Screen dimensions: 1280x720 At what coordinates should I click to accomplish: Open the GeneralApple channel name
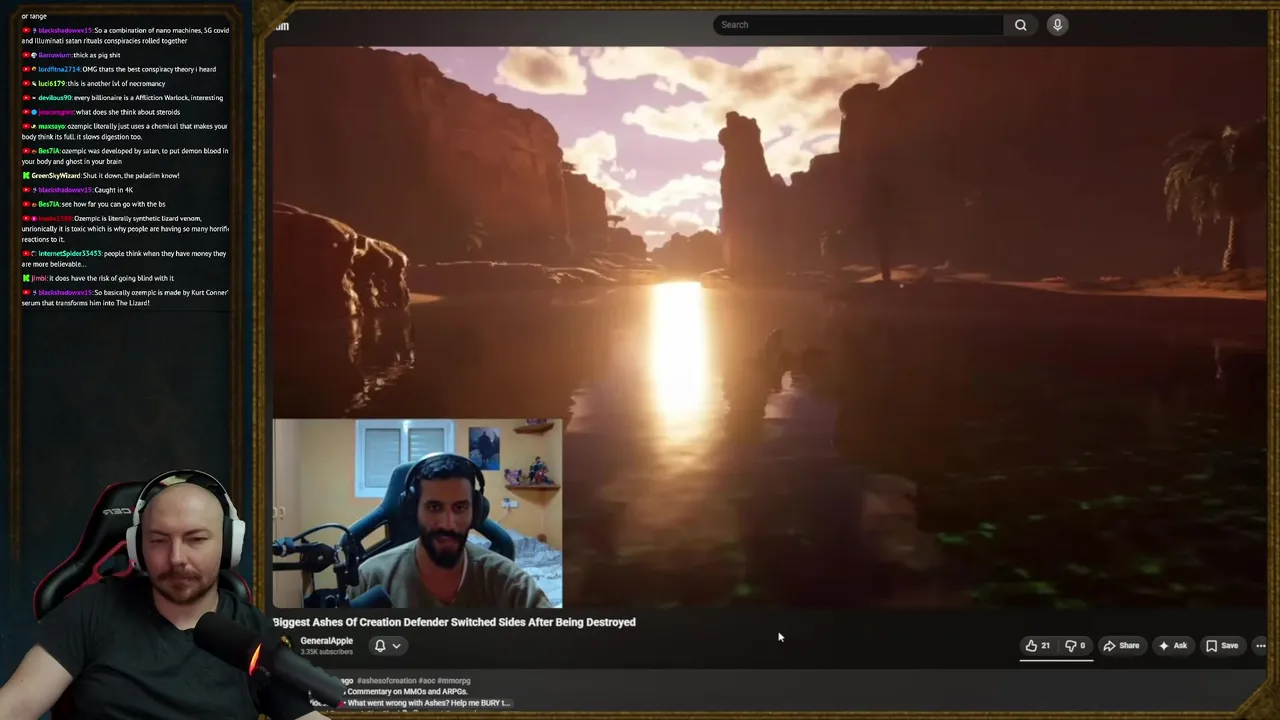click(x=326, y=641)
